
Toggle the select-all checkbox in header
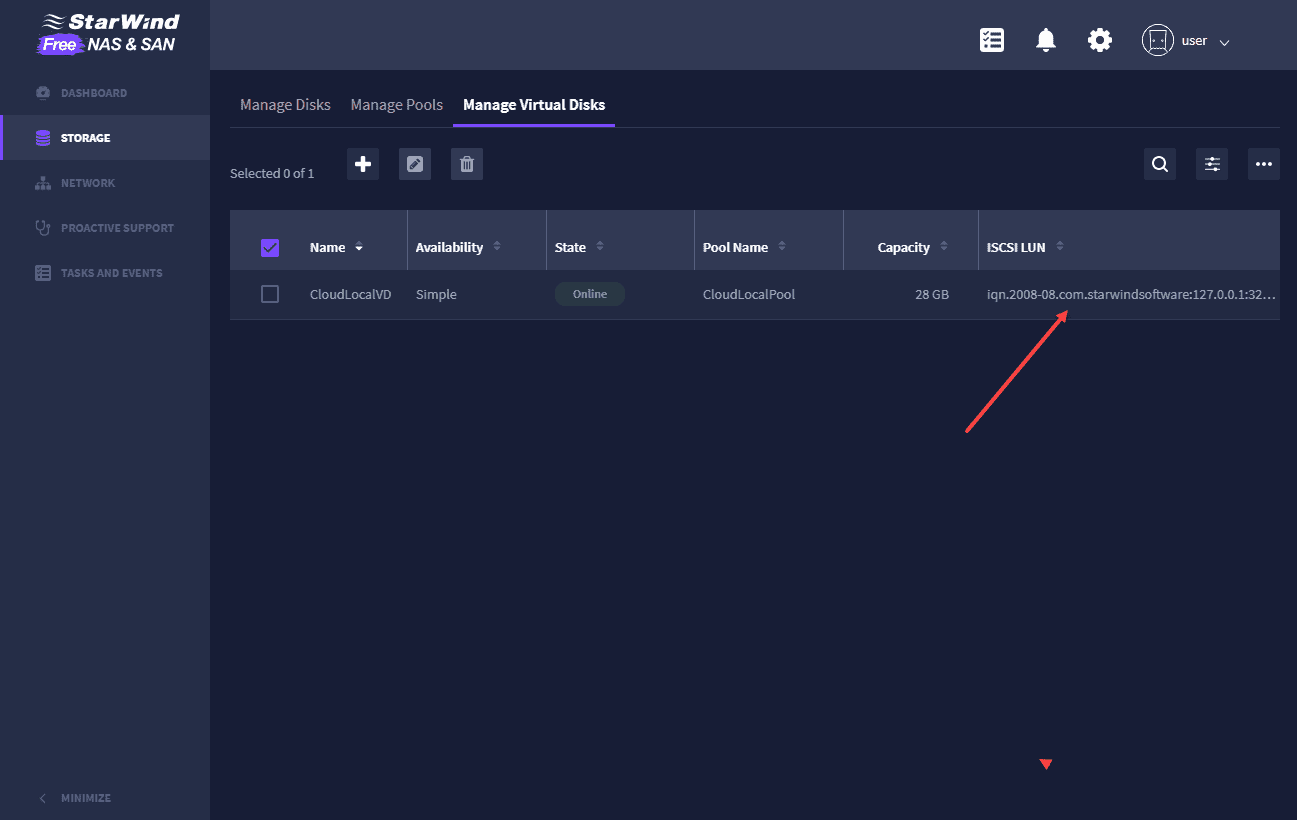[270, 248]
